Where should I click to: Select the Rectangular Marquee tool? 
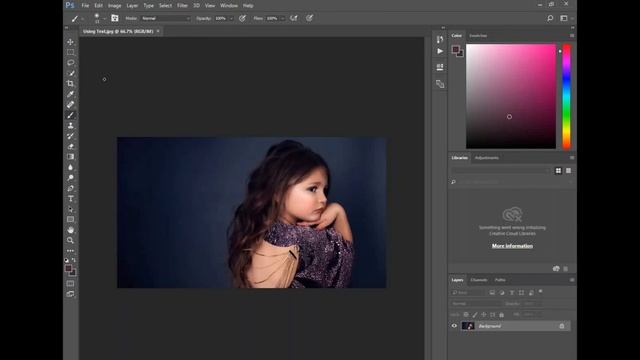70,52
